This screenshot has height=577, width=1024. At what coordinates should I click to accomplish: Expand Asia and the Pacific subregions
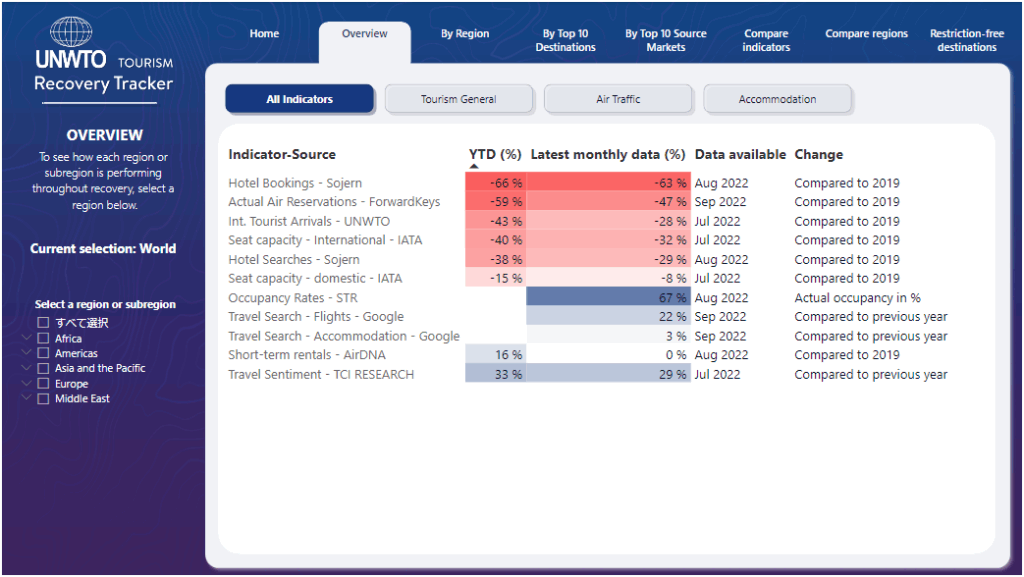[27, 367]
